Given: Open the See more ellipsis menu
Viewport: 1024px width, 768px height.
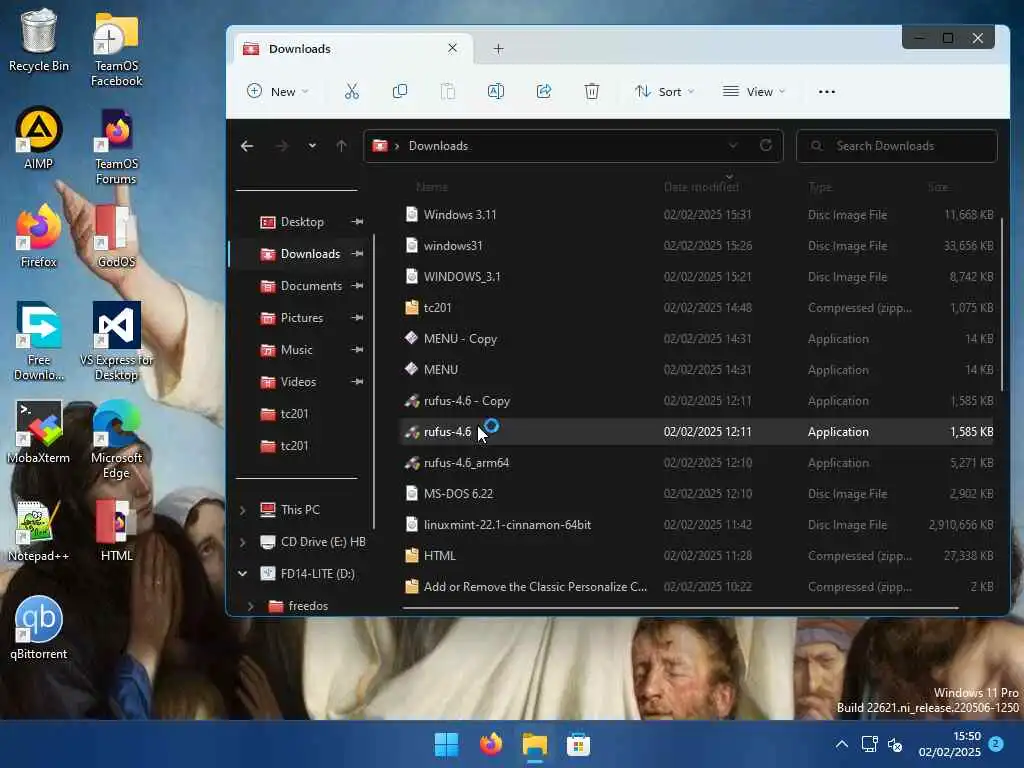Looking at the screenshot, I should point(827,91).
